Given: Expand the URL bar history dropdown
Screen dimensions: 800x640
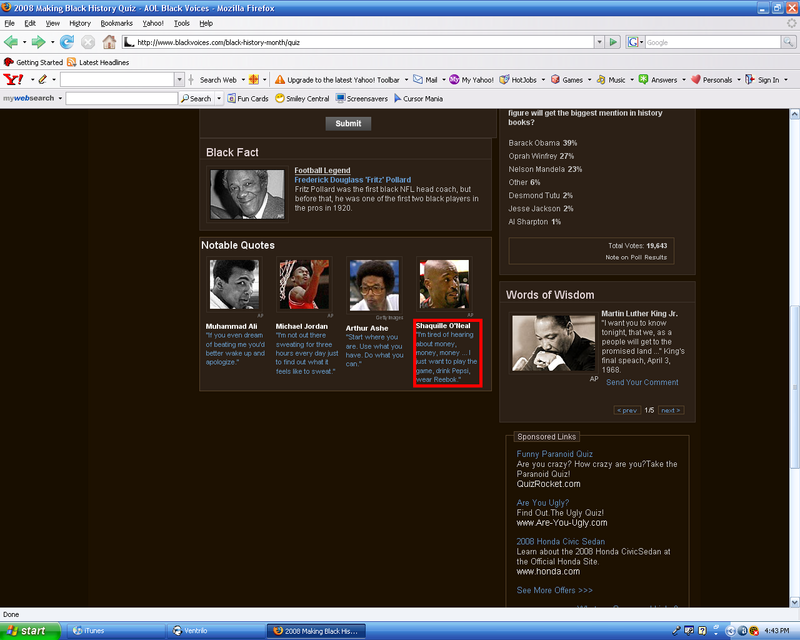Looking at the screenshot, I should coord(598,42).
